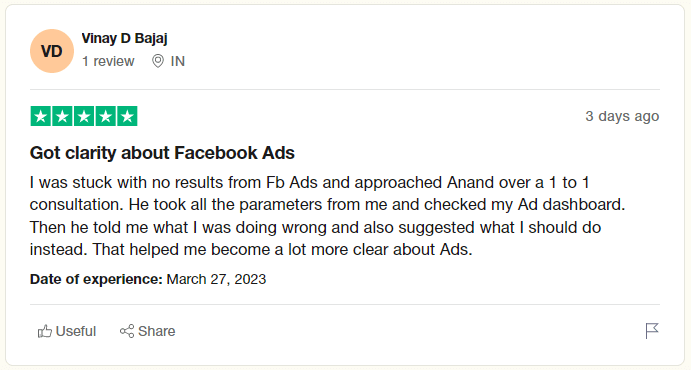Image resolution: width=691 pixels, height=370 pixels.
Task: Click the Share network icon
Action: coord(127,331)
